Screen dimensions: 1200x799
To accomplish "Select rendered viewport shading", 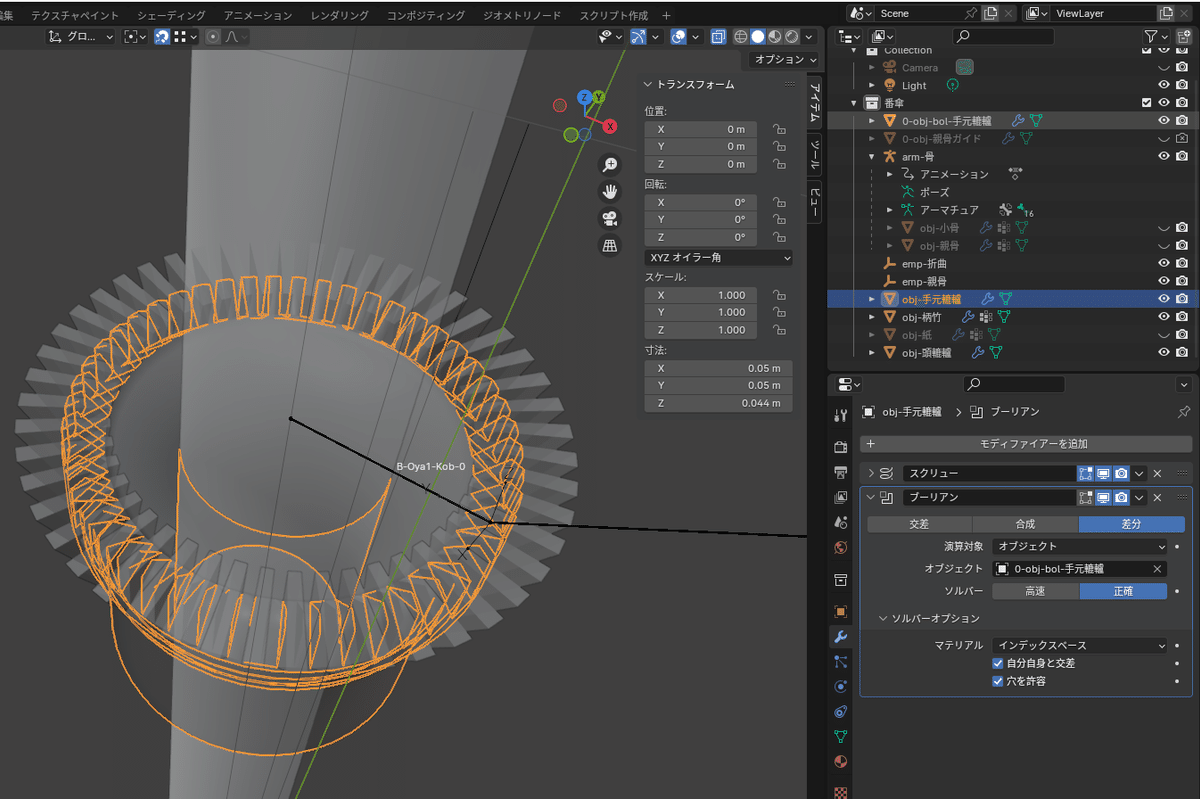I will click(x=792, y=36).
